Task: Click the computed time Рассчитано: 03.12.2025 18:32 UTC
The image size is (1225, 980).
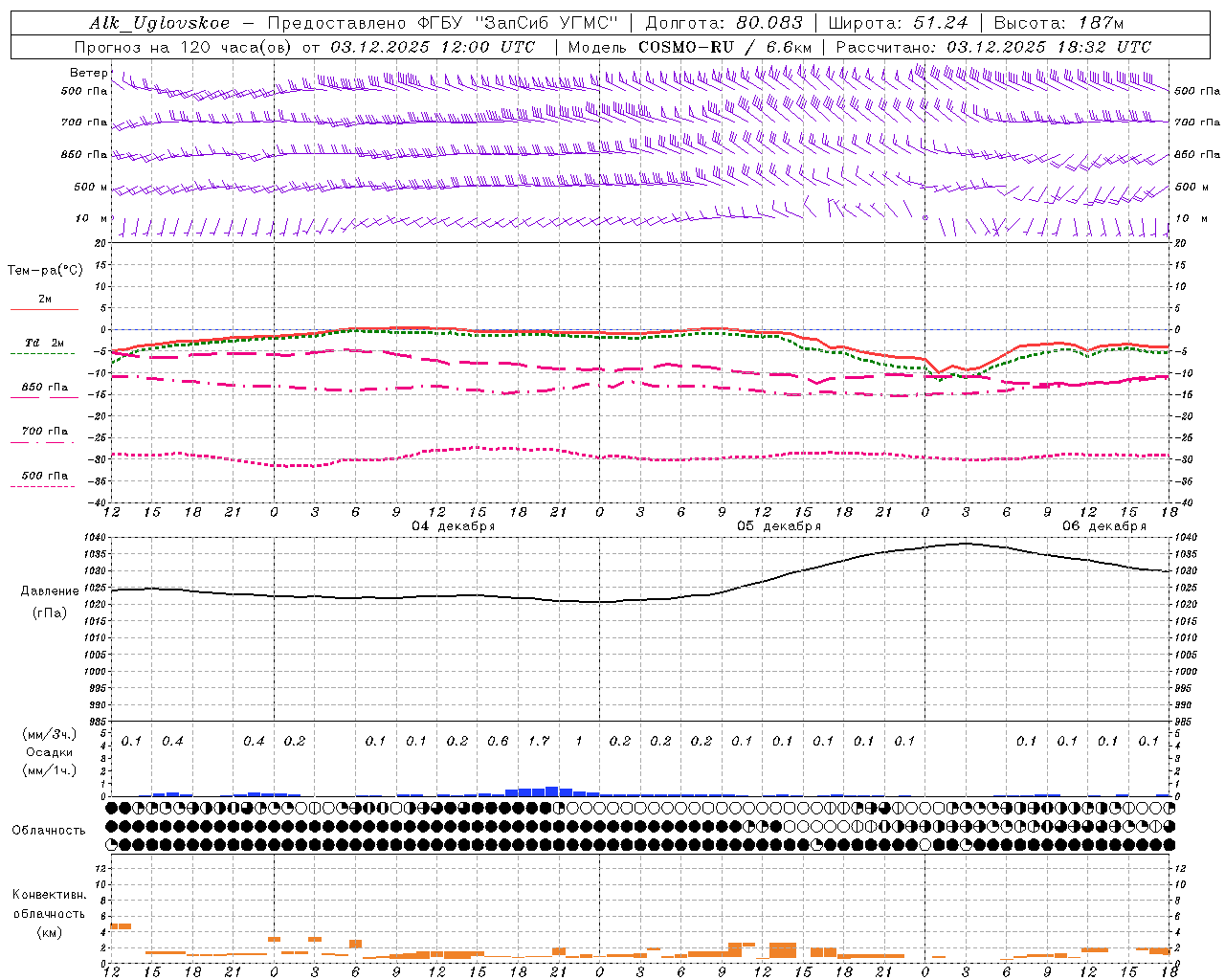Action: (x=993, y=47)
